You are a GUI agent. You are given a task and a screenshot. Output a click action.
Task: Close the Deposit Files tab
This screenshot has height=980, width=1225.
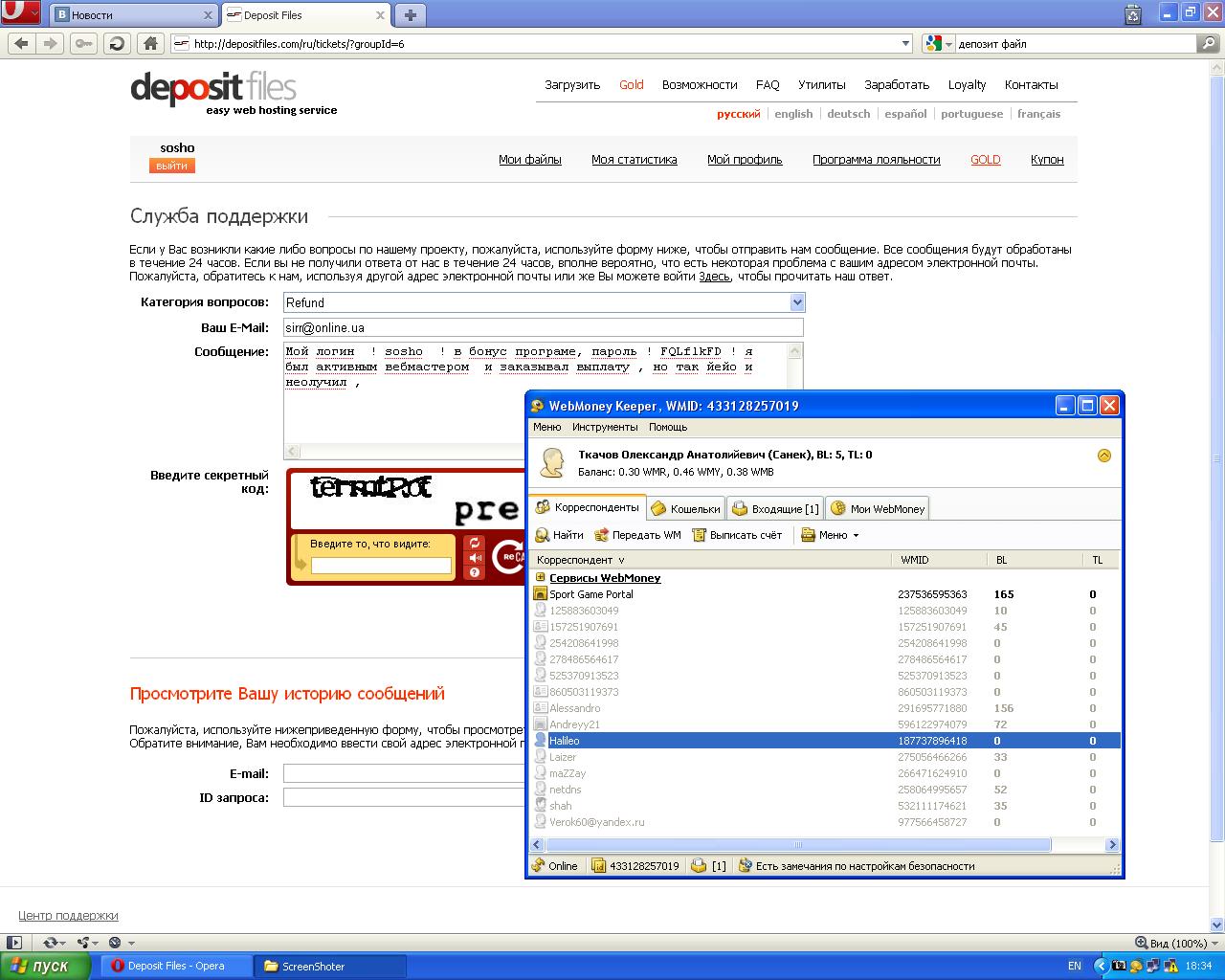[381, 15]
